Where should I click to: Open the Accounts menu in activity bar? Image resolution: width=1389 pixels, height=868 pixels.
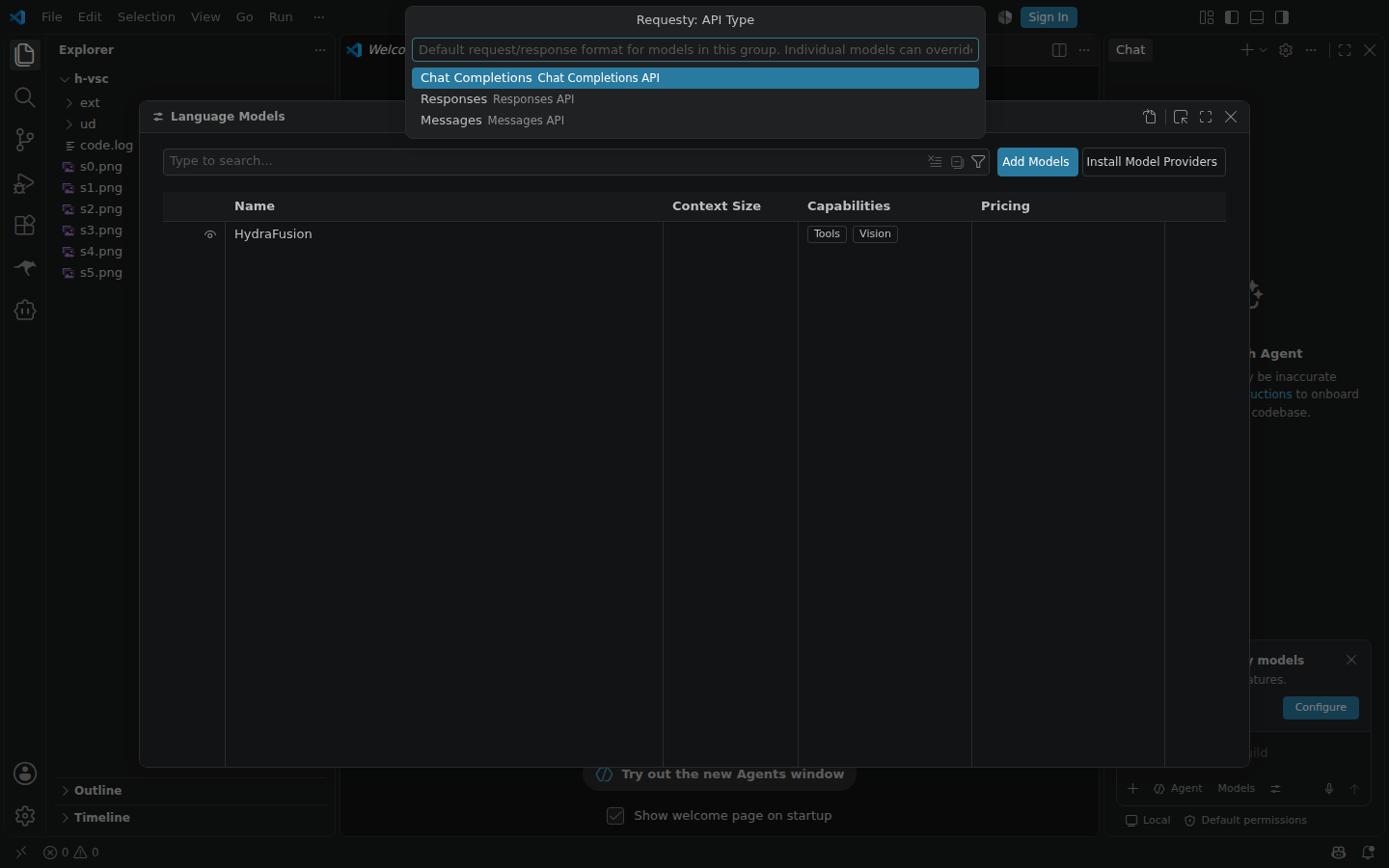pyautogui.click(x=25, y=773)
